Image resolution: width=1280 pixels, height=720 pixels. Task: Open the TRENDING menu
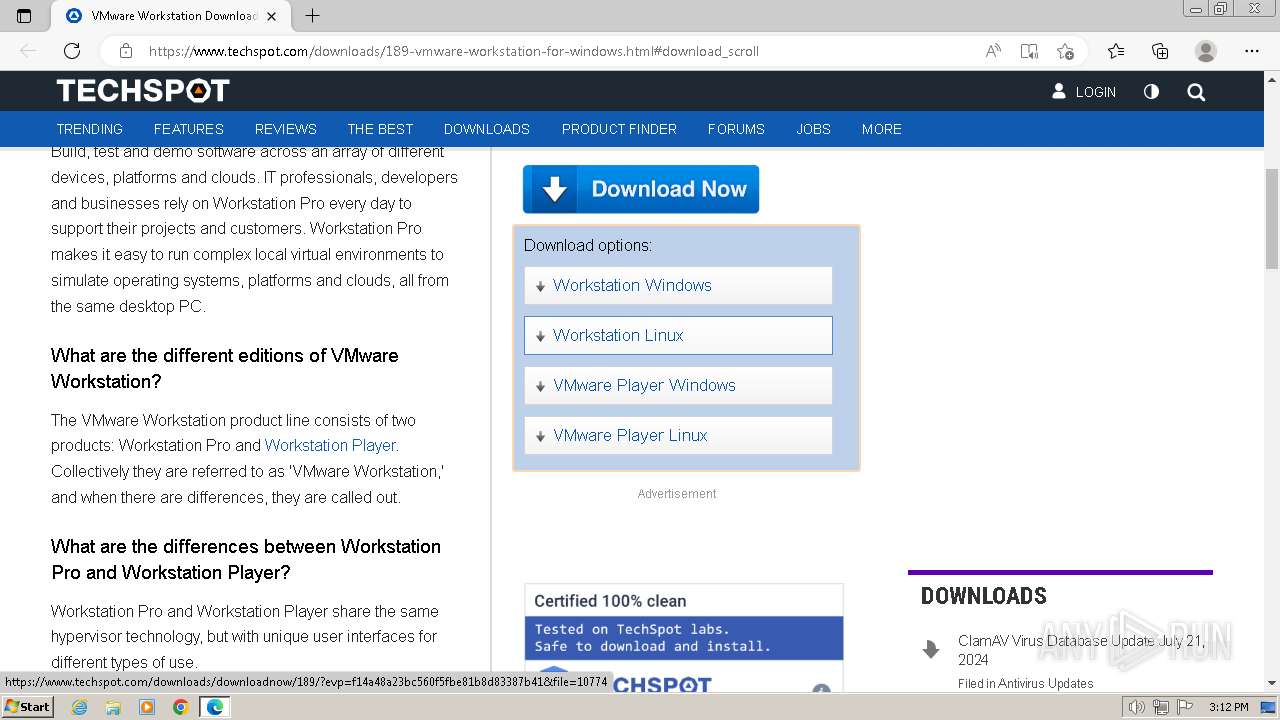tap(89, 129)
